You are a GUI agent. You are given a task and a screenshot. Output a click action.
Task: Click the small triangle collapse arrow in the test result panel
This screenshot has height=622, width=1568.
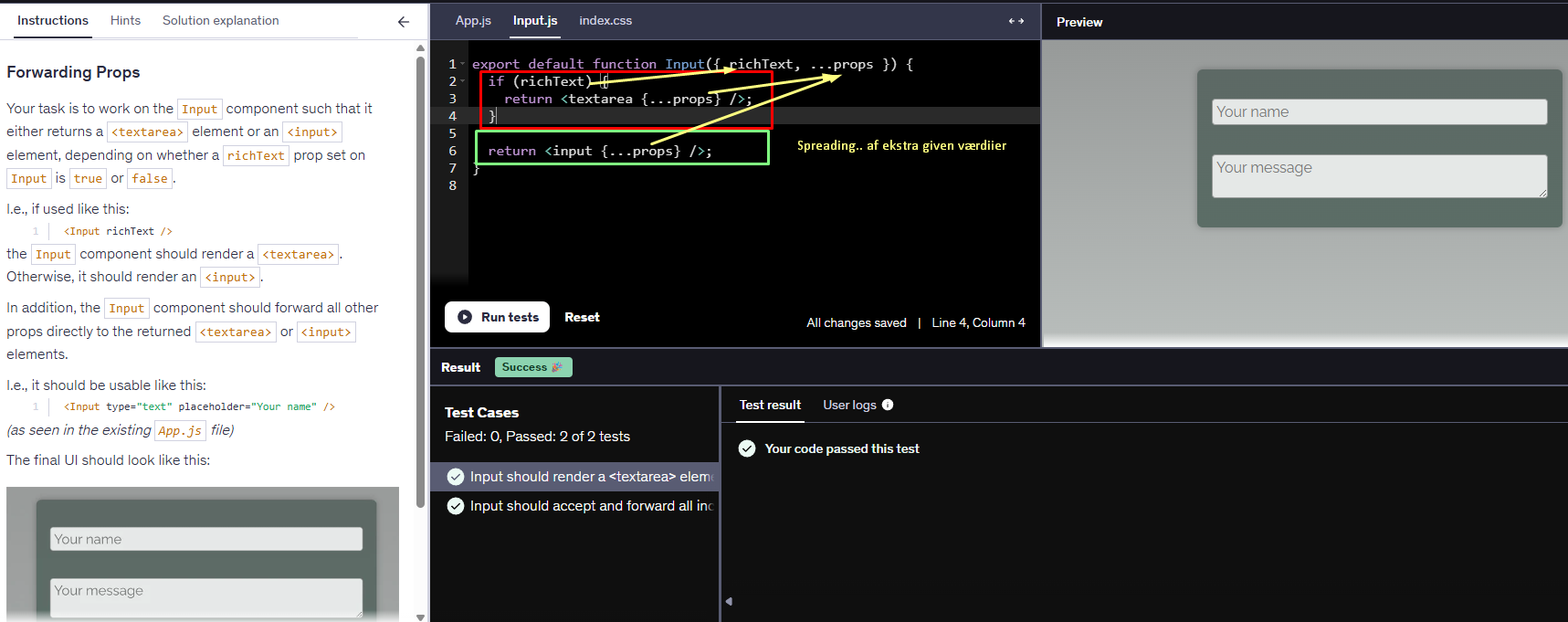[729, 601]
